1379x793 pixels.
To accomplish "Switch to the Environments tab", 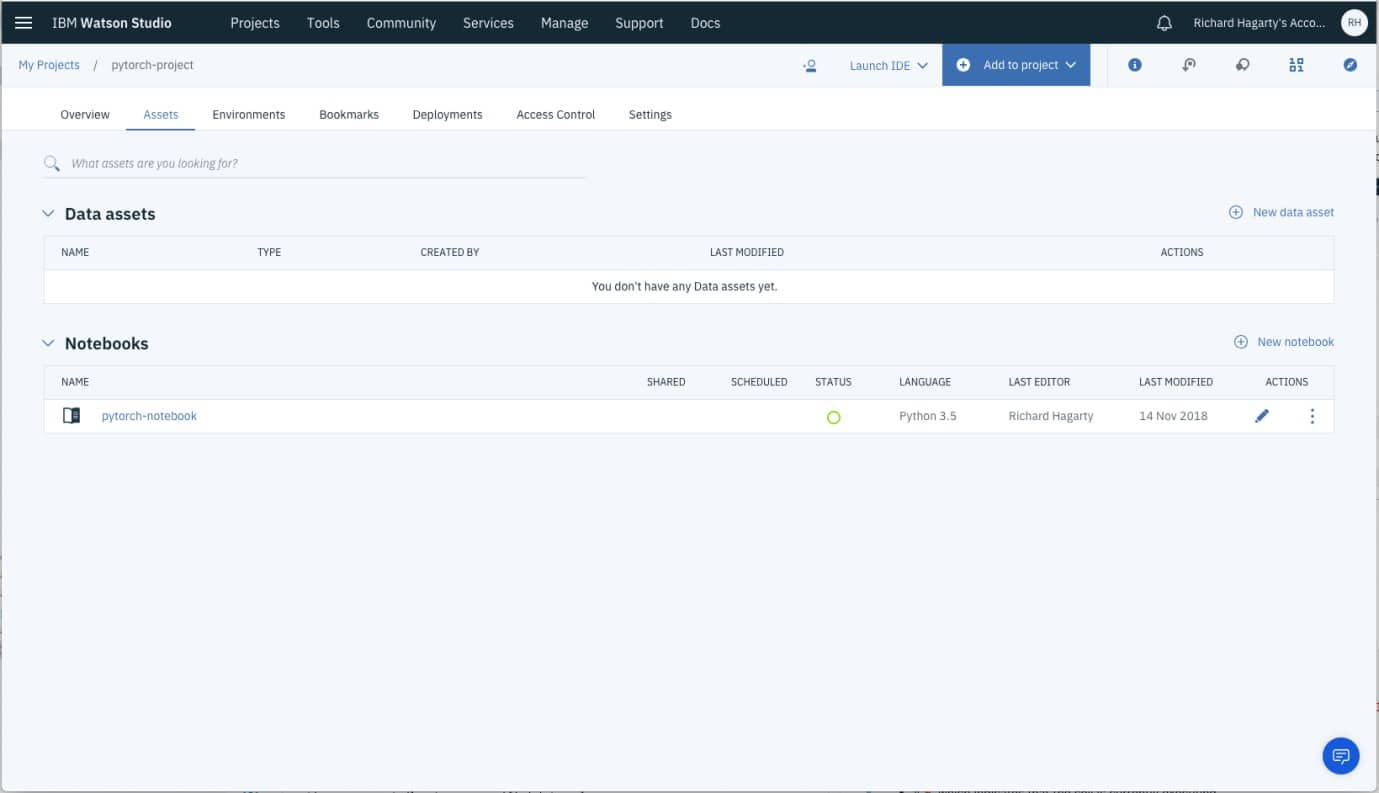I will pos(248,115).
